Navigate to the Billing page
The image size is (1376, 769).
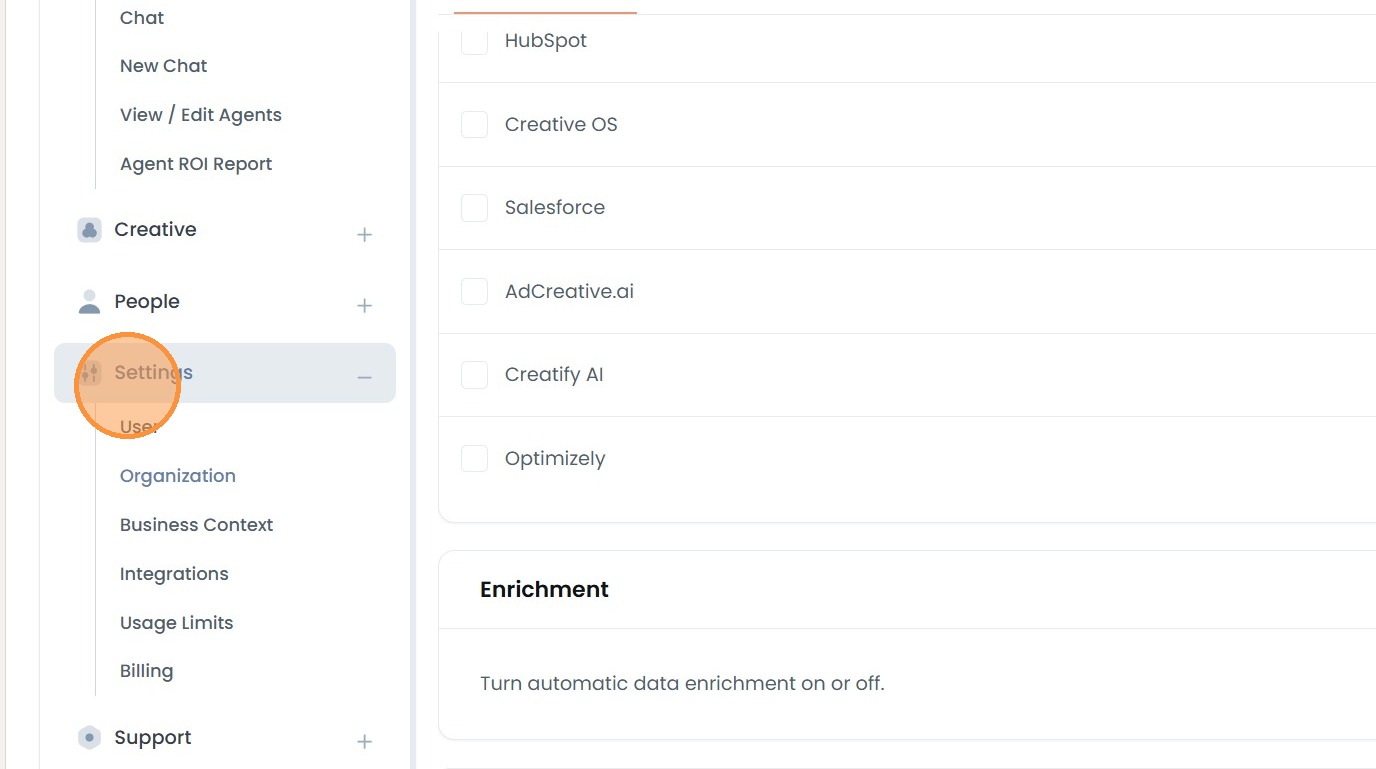coord(146,671)
